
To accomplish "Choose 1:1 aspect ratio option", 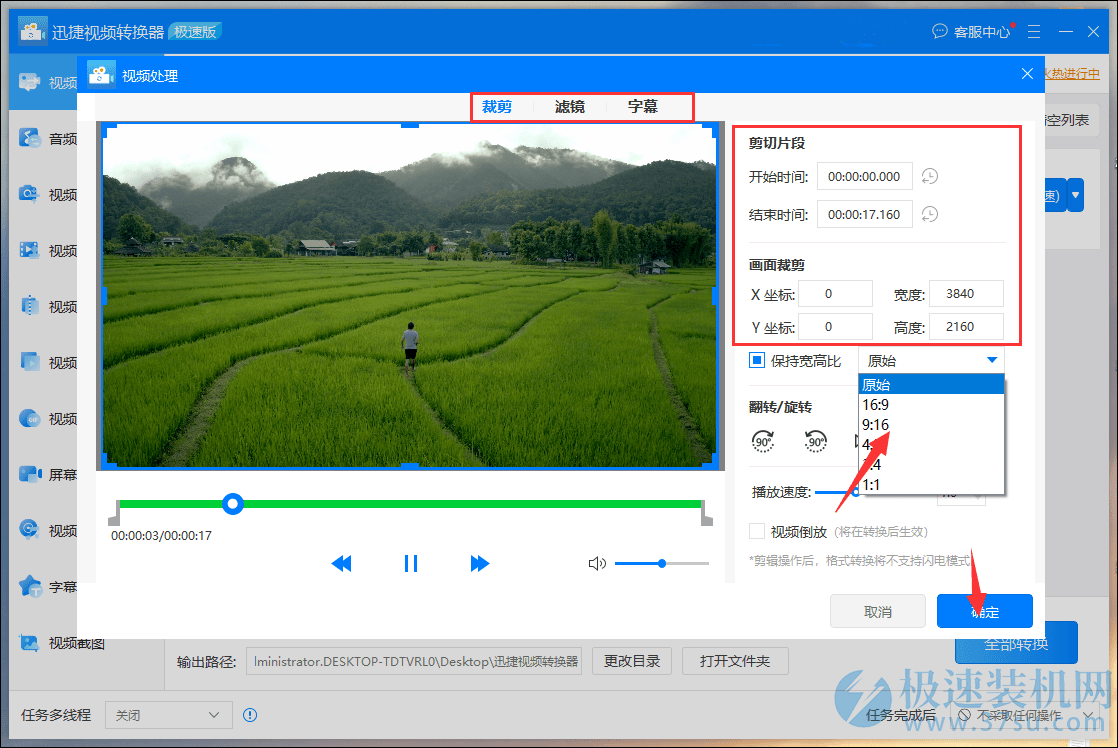I will pos(931,485).
